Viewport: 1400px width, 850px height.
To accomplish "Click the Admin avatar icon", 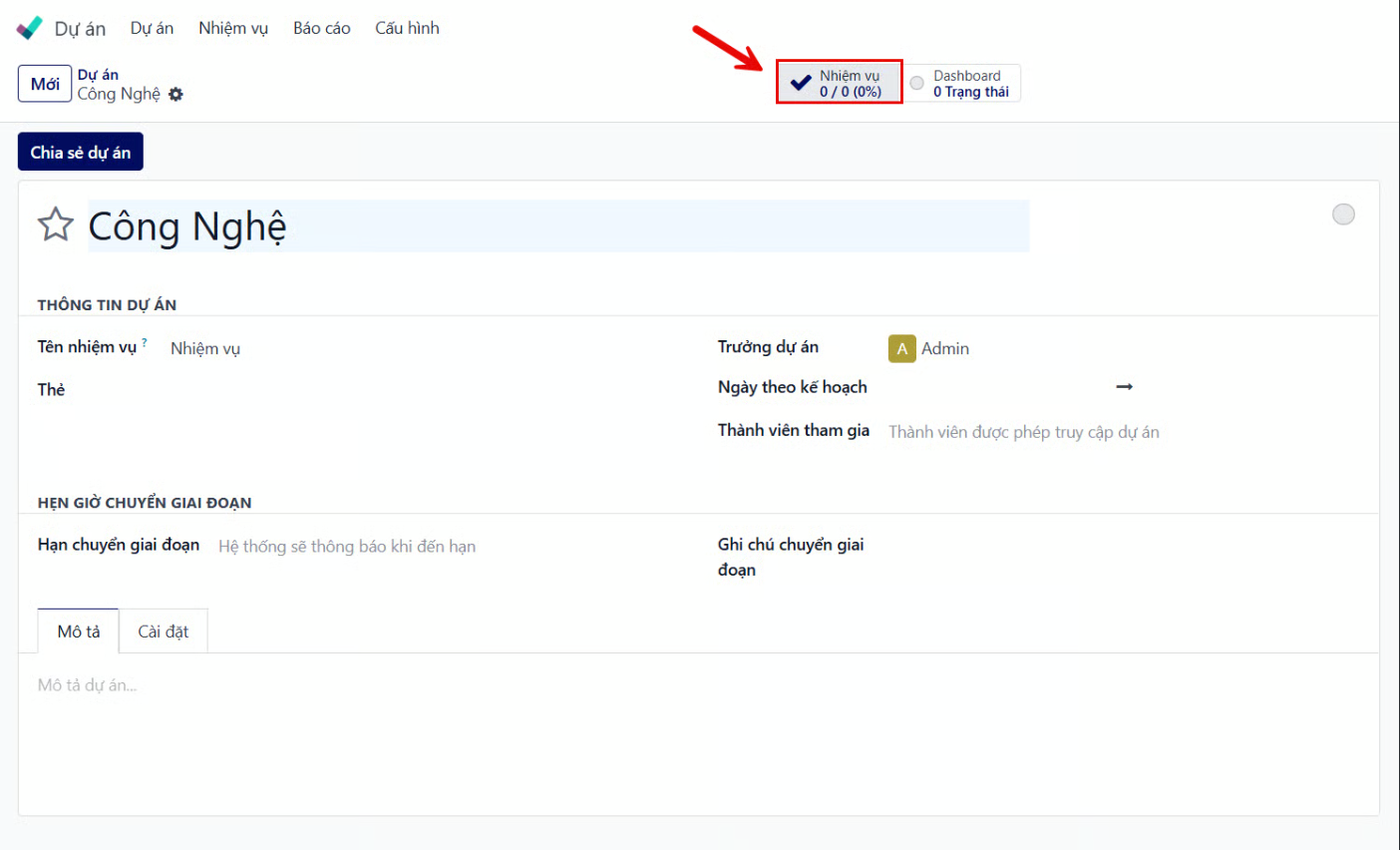I will point(901,348).
